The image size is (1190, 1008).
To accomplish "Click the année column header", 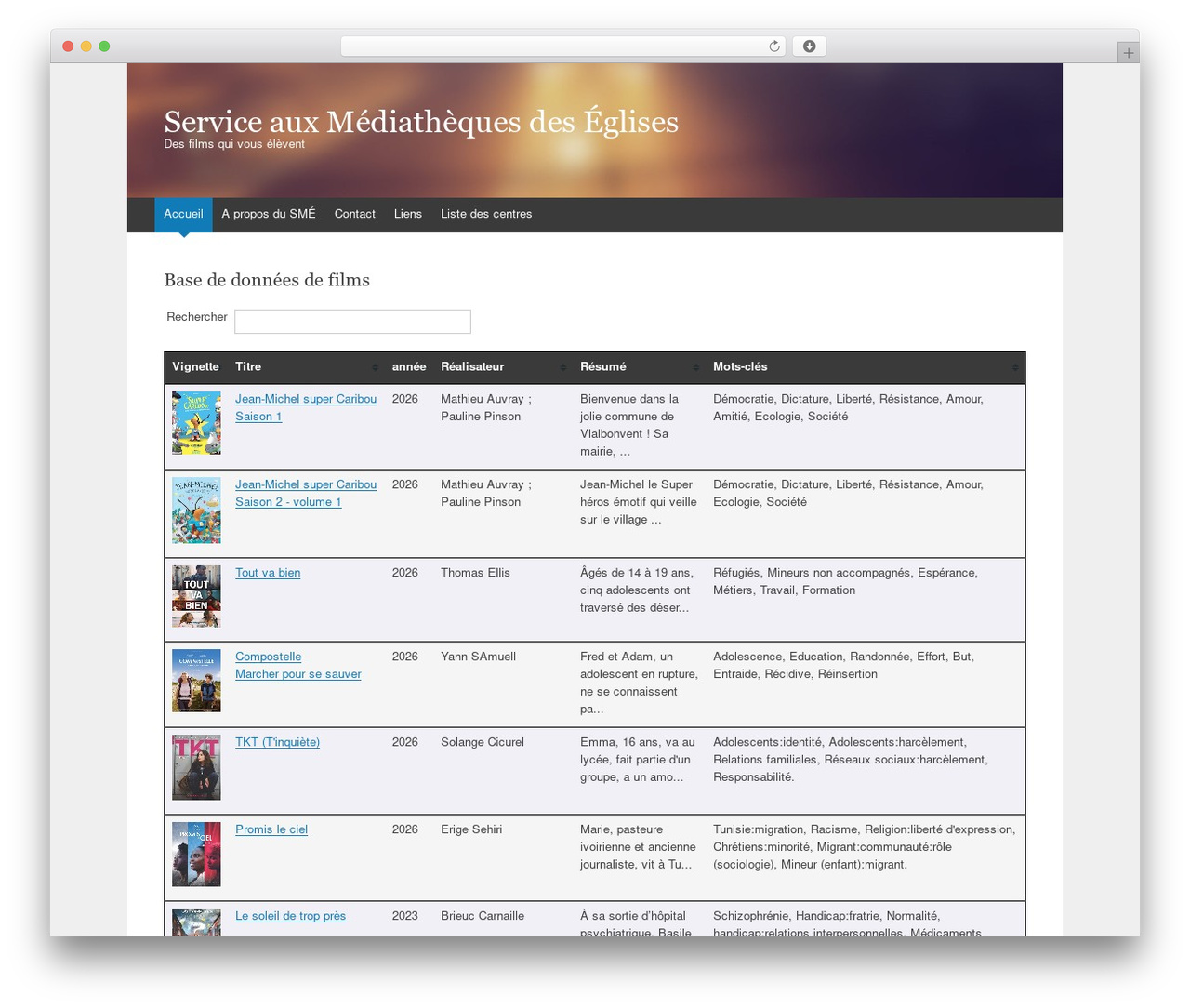I will tap(409, 367).
